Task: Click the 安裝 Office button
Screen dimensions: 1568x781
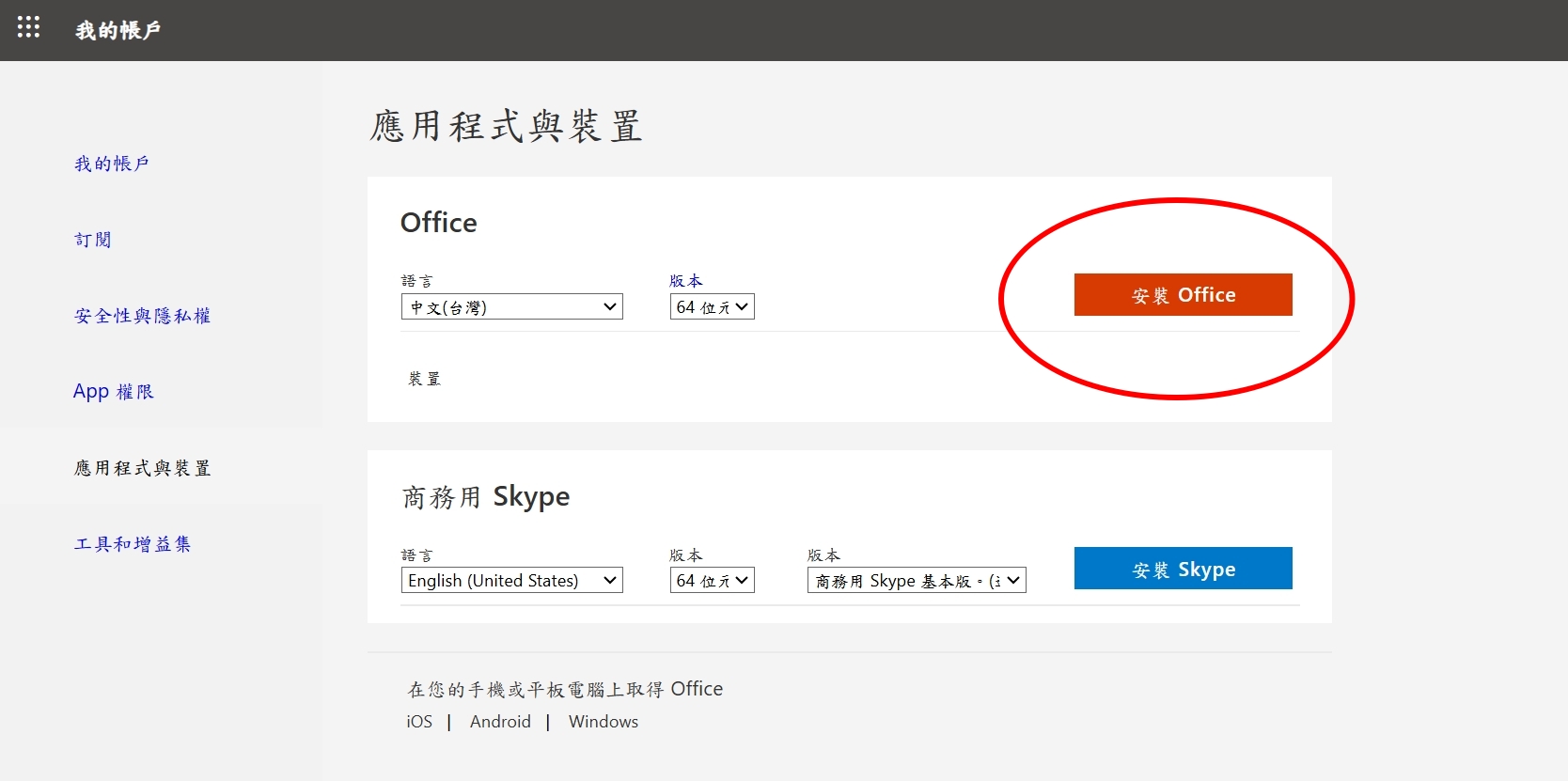Action: click(1184, 295)
